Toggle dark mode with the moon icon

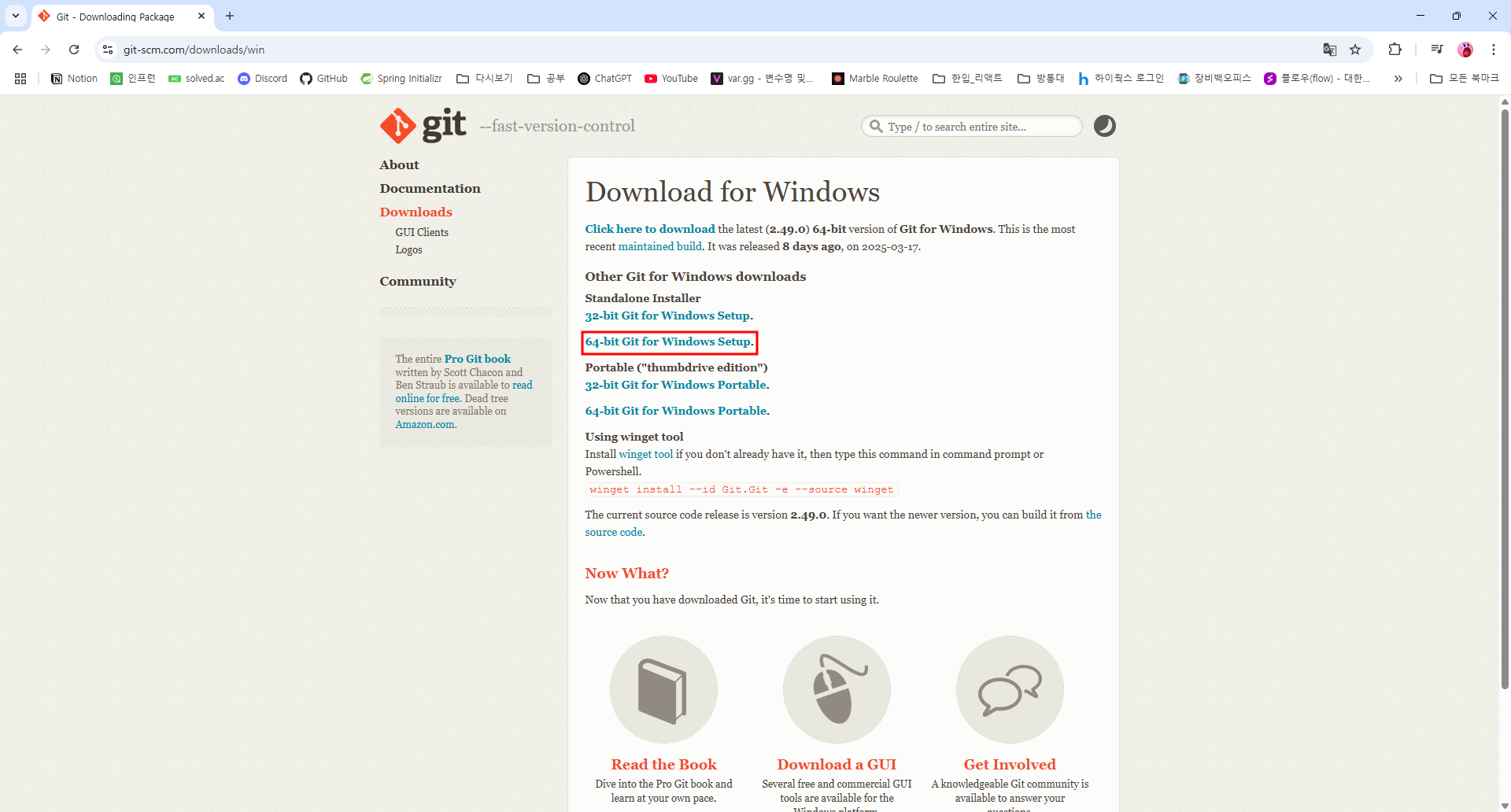1105,126
